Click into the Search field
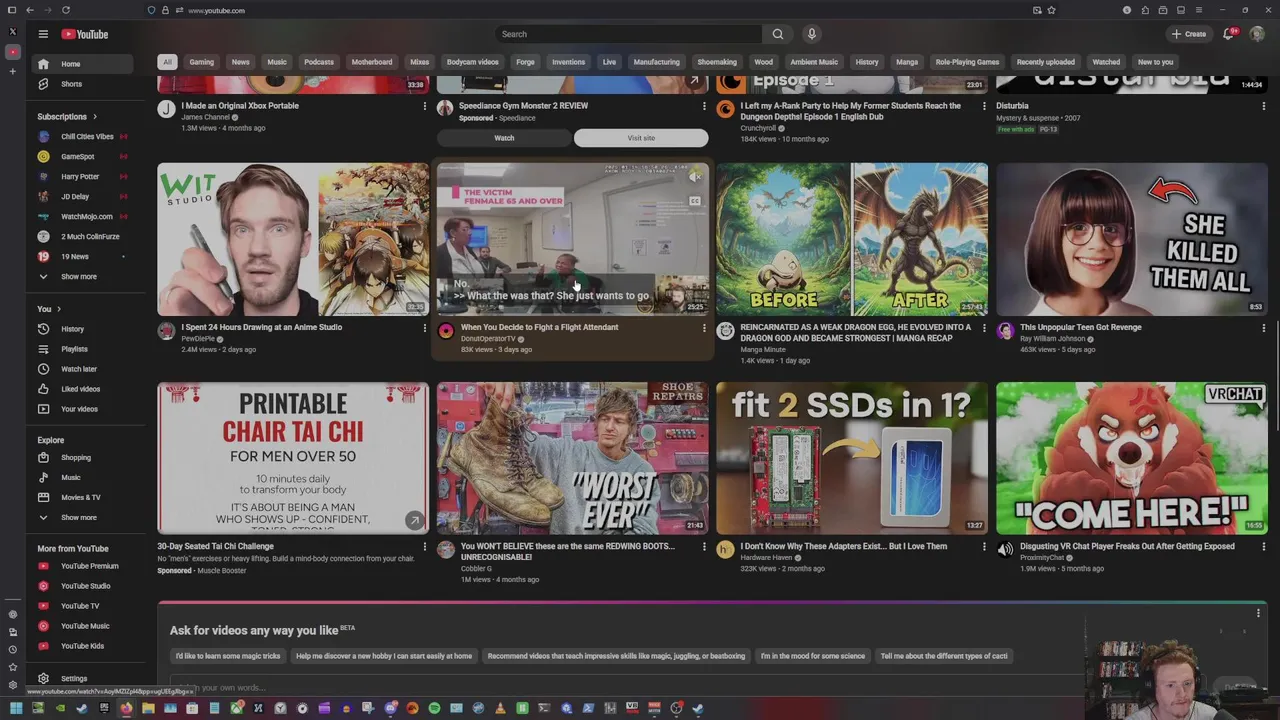The height and width of the screenshot is (720, 1280). pyautogui.click(x=628, y=34)
